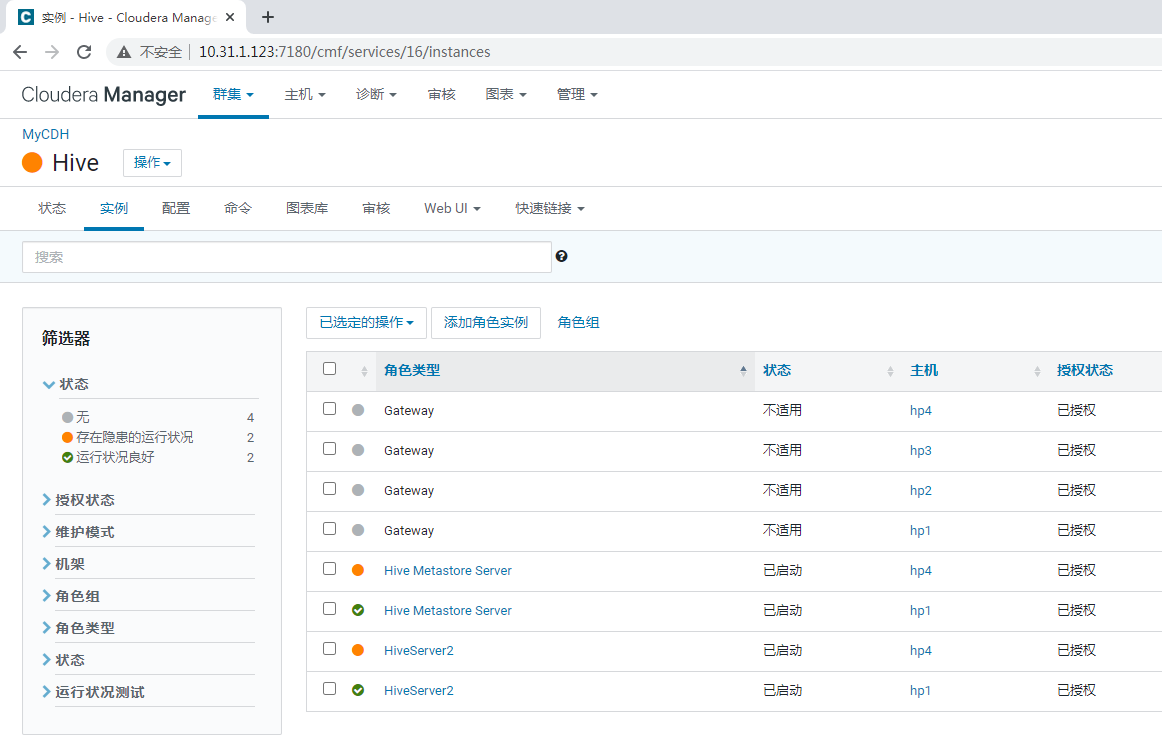Open the MyCDH cluster link

click(45, 134)
